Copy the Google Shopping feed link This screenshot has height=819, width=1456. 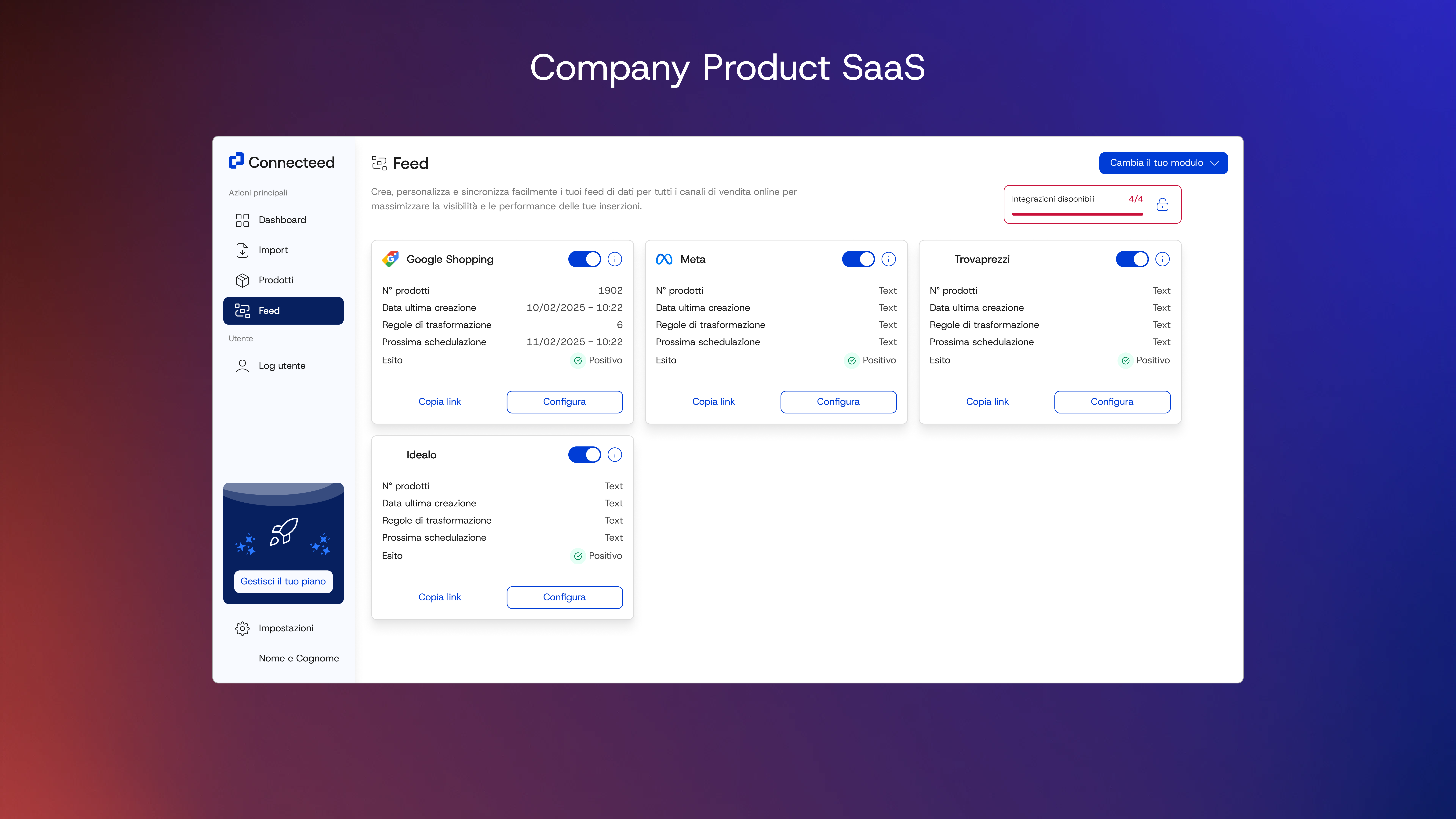[440, 402]
